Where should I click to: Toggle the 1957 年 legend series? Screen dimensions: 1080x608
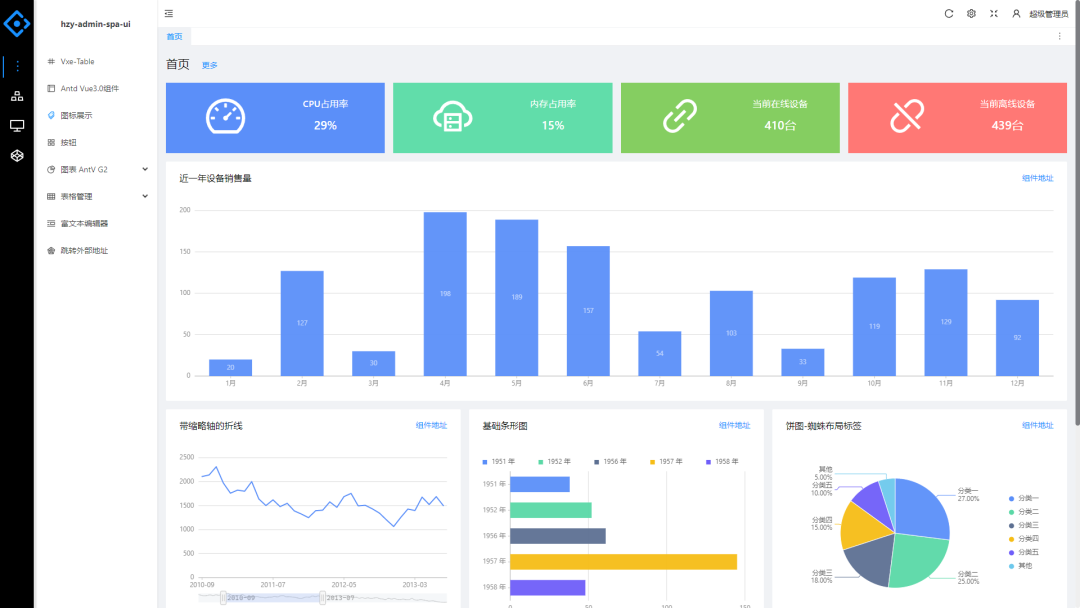[x=666, y=462]
